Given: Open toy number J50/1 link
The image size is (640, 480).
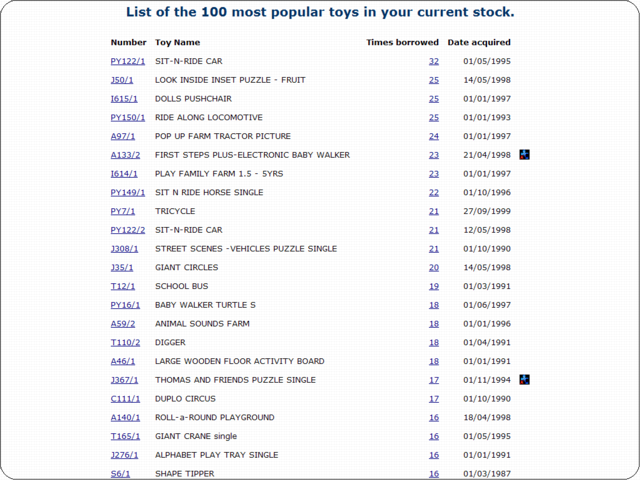Looking at the screenshot, I should click(x=122, y=80).
